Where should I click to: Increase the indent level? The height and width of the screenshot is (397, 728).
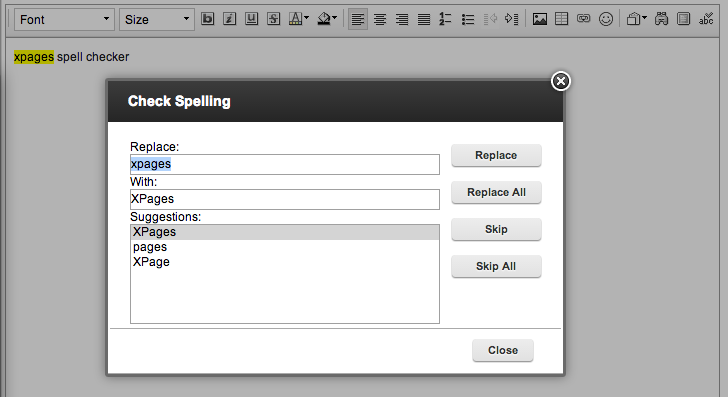512,19
